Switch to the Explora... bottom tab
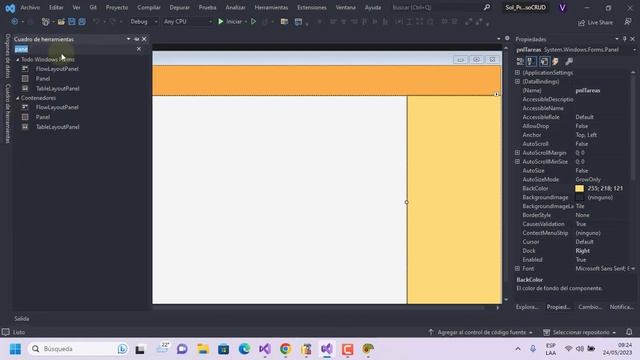The width and height of the screenshot is (640, 360). coord(527,307)
